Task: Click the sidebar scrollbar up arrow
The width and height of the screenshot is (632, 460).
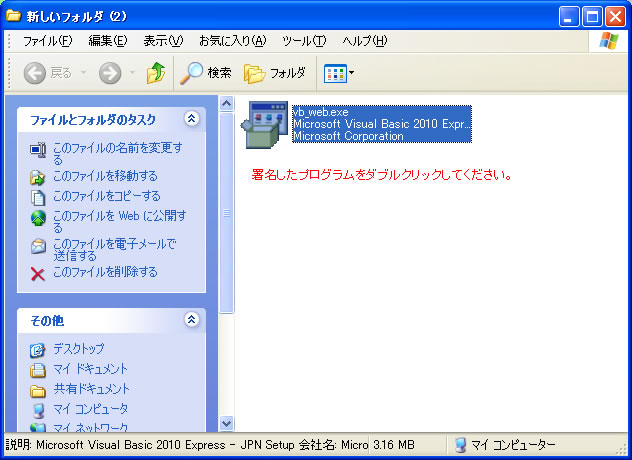Action: 227,104
